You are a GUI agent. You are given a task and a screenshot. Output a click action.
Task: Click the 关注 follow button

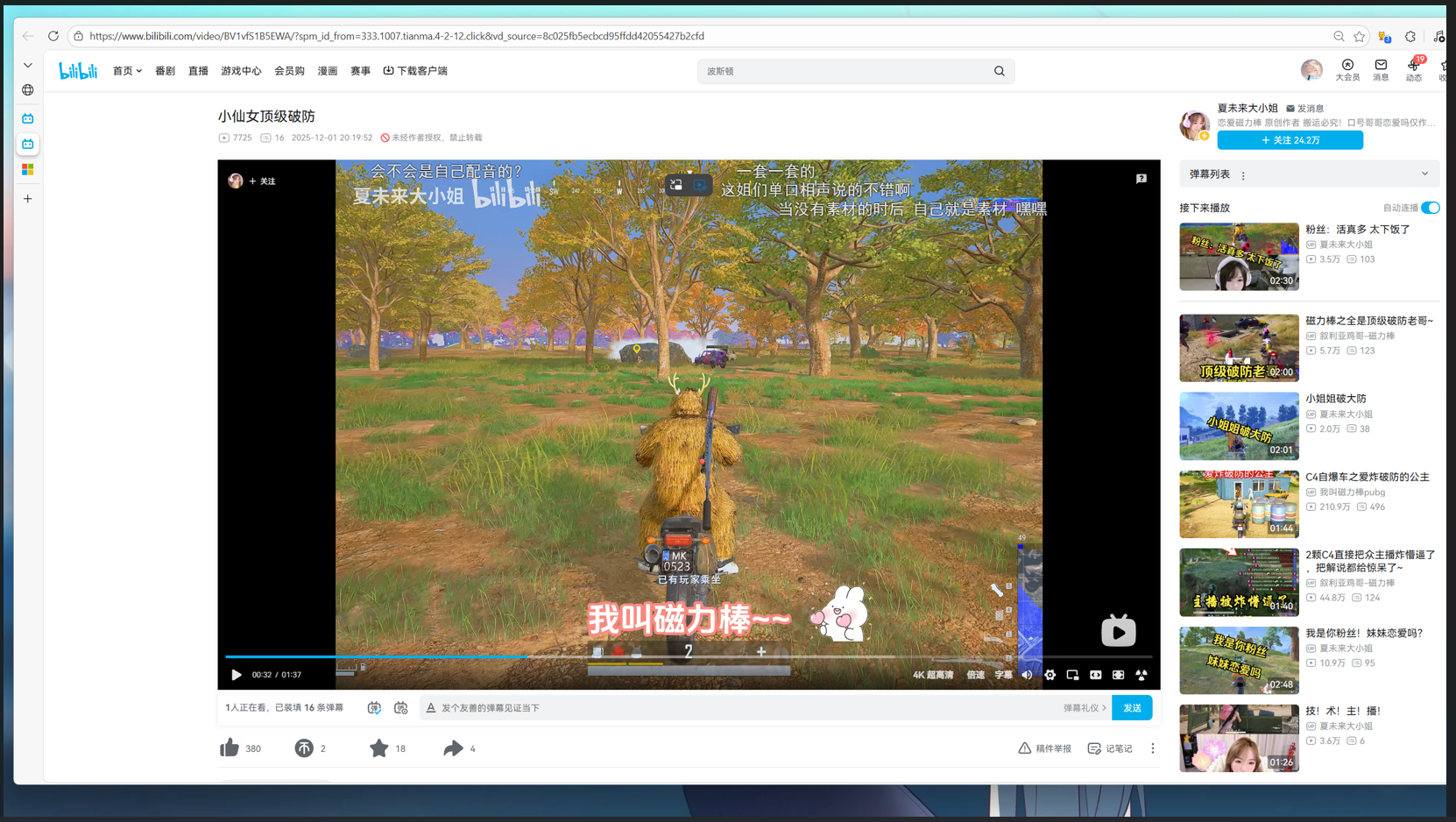coord(1290,139)
